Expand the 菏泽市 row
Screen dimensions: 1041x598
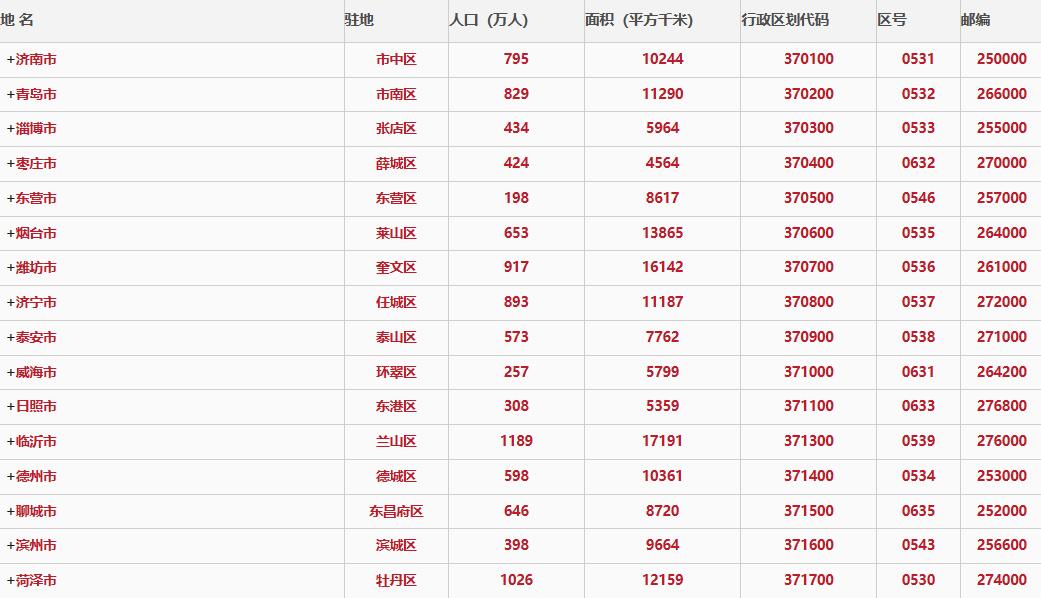click(31, 581)
